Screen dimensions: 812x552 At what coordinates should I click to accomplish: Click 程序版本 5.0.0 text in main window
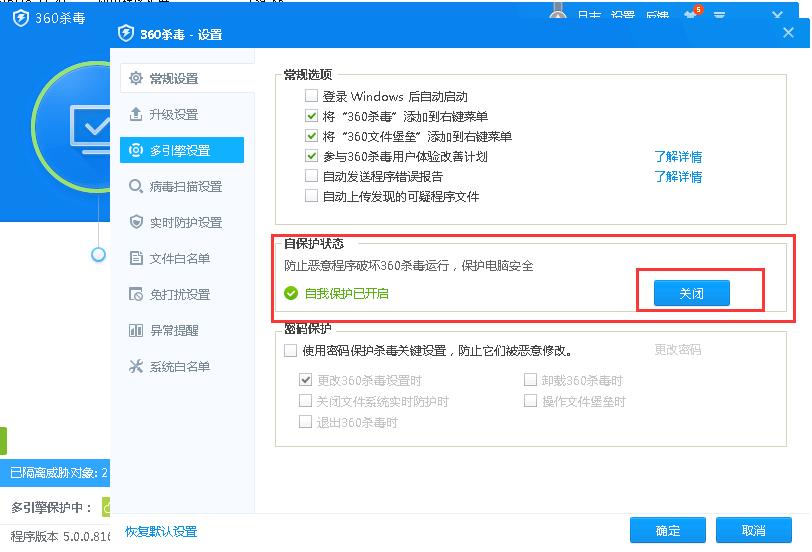(60, 536)
